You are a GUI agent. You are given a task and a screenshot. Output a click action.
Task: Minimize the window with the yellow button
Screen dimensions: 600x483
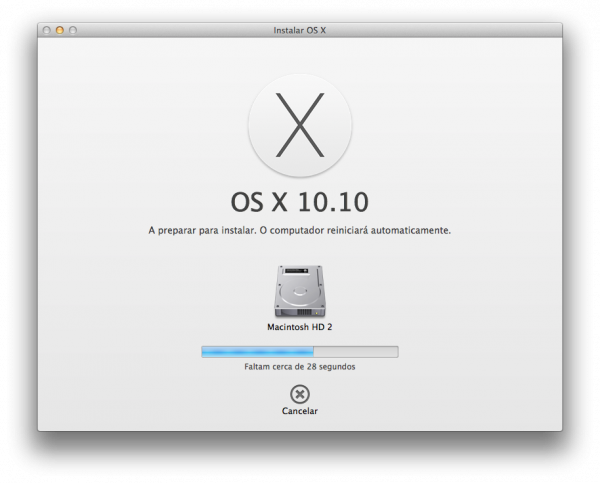tap(60, 30)
